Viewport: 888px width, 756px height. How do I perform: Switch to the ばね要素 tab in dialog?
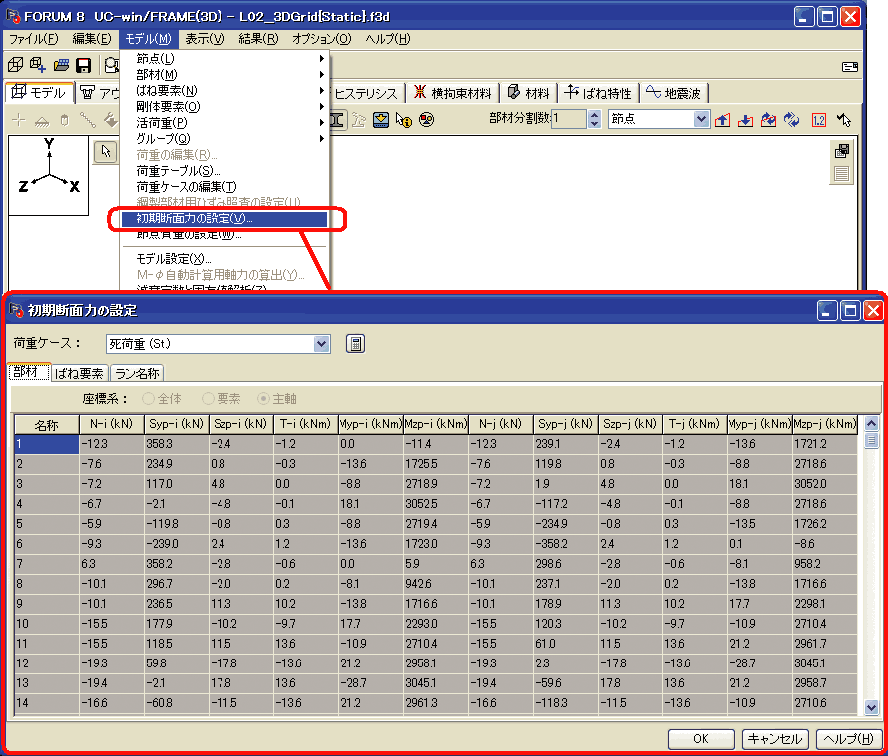[80, 373]
